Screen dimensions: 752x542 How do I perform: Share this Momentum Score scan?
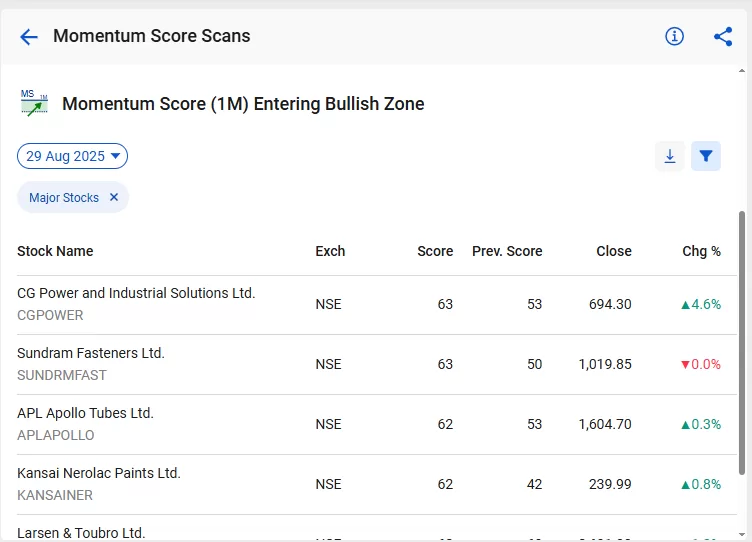click(x=723, y=36)
